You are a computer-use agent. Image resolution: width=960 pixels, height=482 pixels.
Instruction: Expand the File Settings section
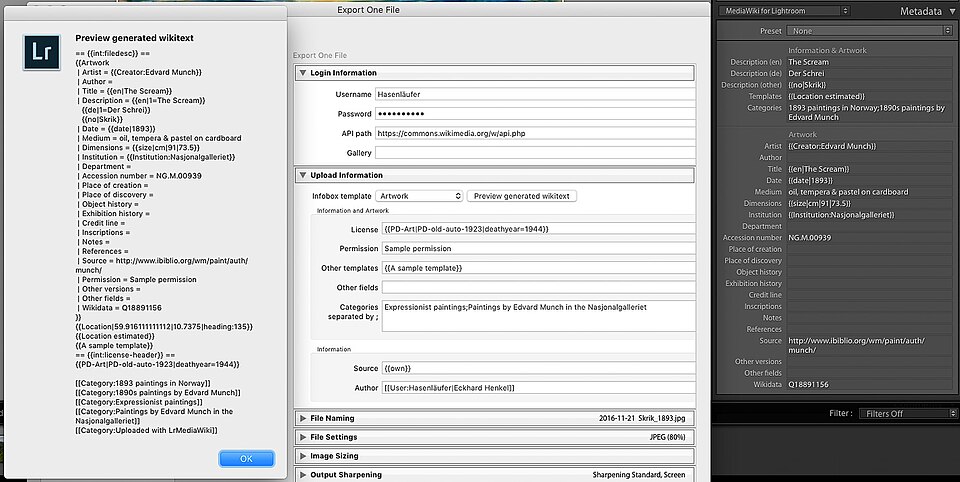point(302,437)
